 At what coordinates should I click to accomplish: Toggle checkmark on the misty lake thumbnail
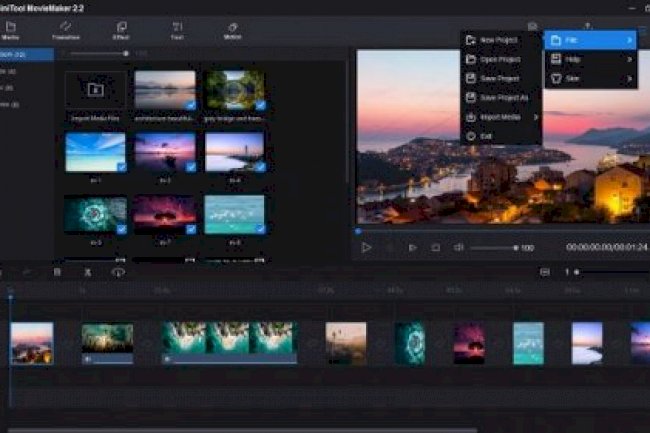(x=190, y=105)
